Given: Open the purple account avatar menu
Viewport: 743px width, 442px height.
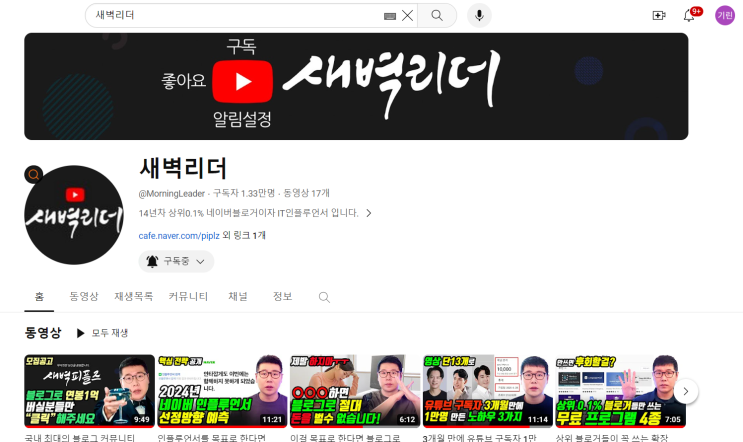Looking at the screenshot, I should click(x=725, y=16).
